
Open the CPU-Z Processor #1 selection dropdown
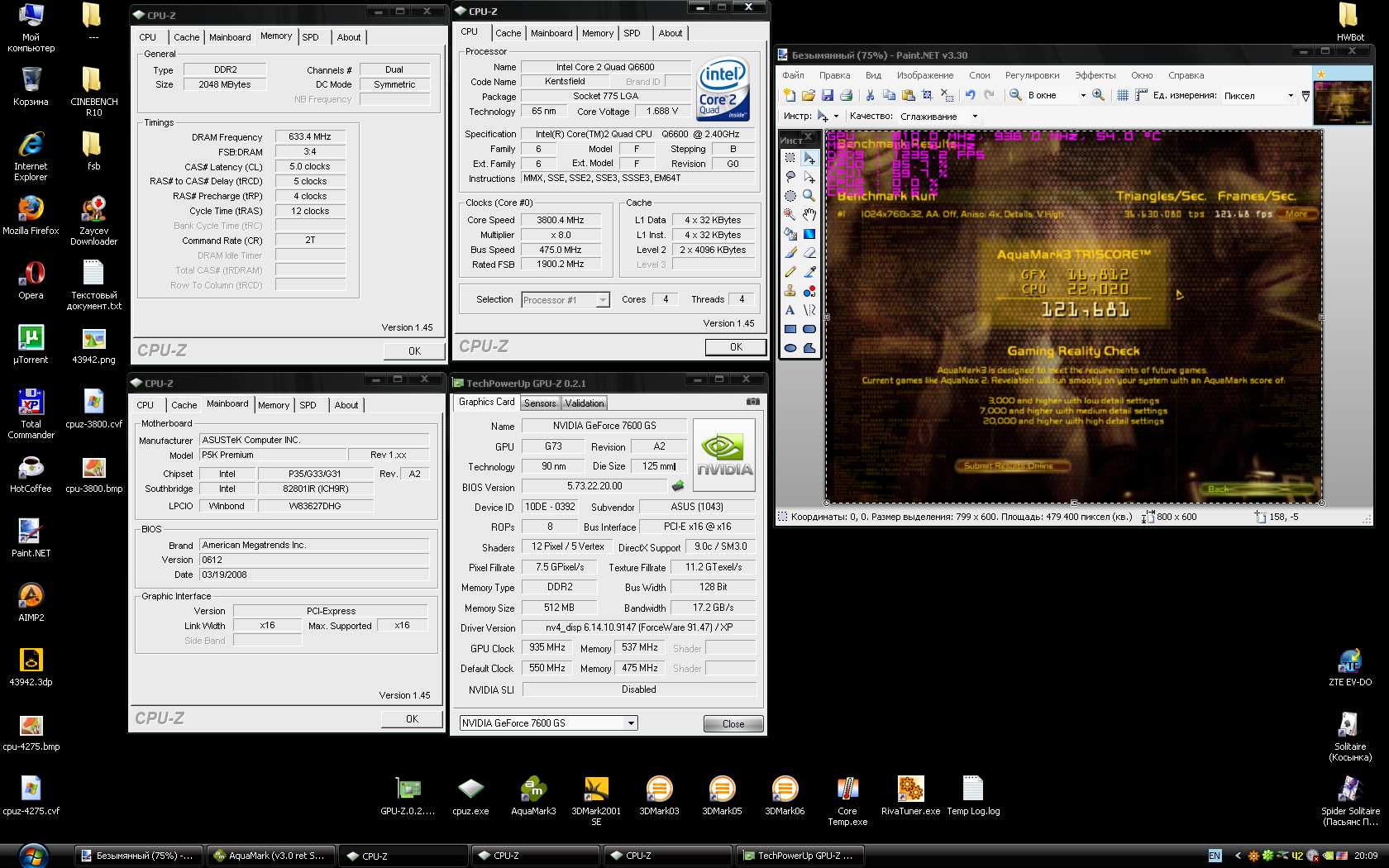coord(603,300)
